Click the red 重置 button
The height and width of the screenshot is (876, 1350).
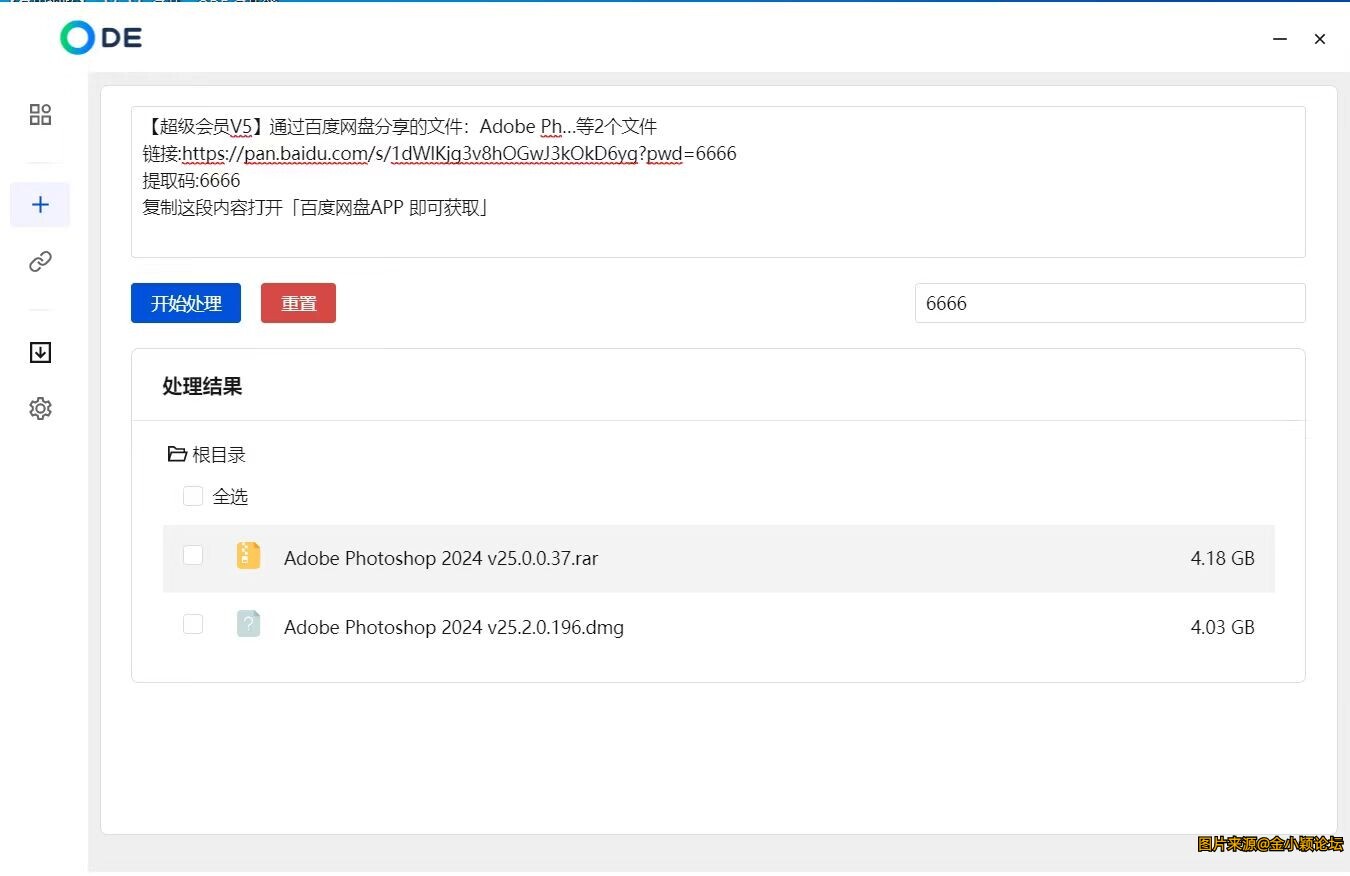(298, 303)
